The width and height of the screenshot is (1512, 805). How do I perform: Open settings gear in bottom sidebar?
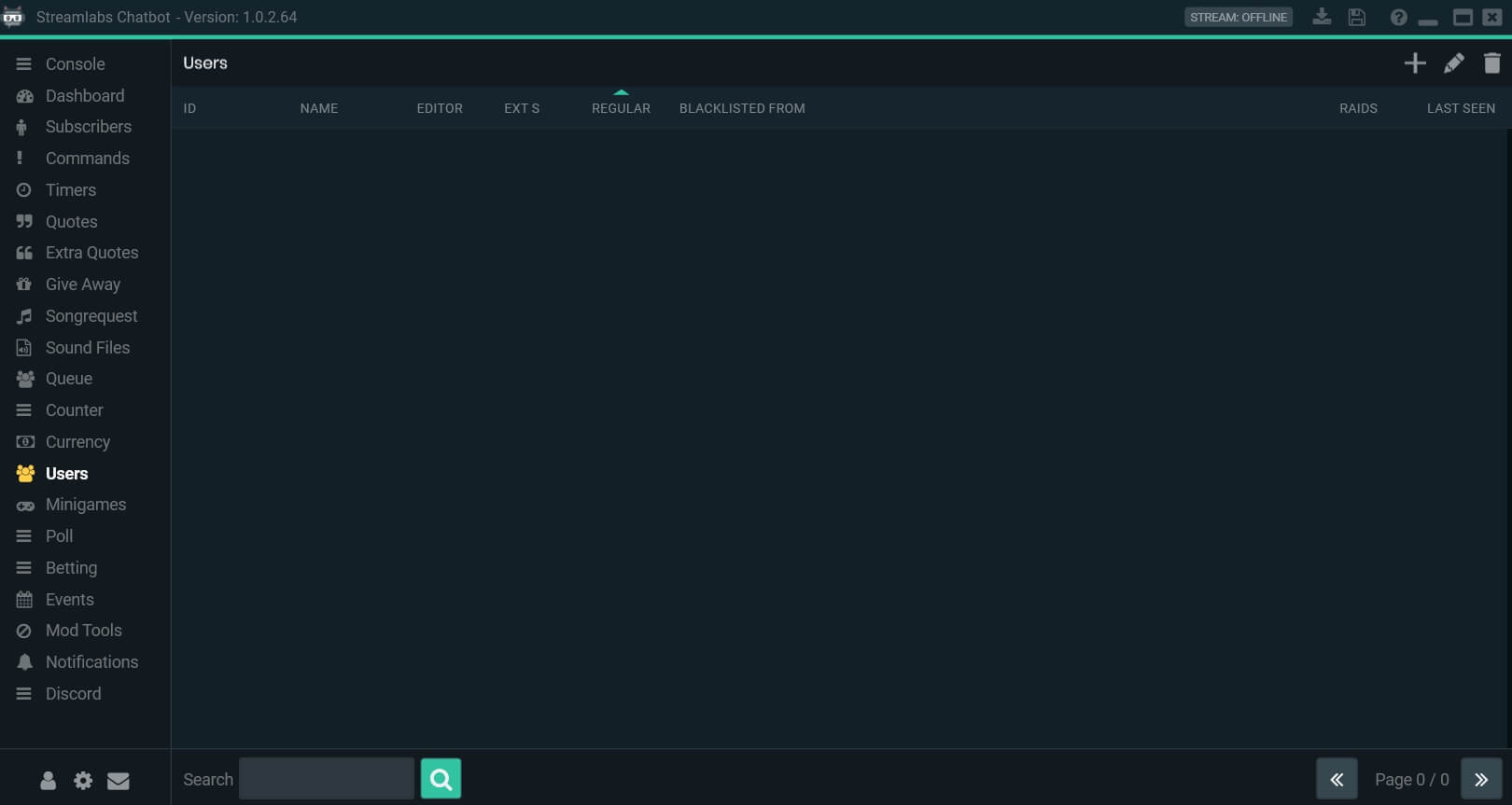[x=83, y=781]
